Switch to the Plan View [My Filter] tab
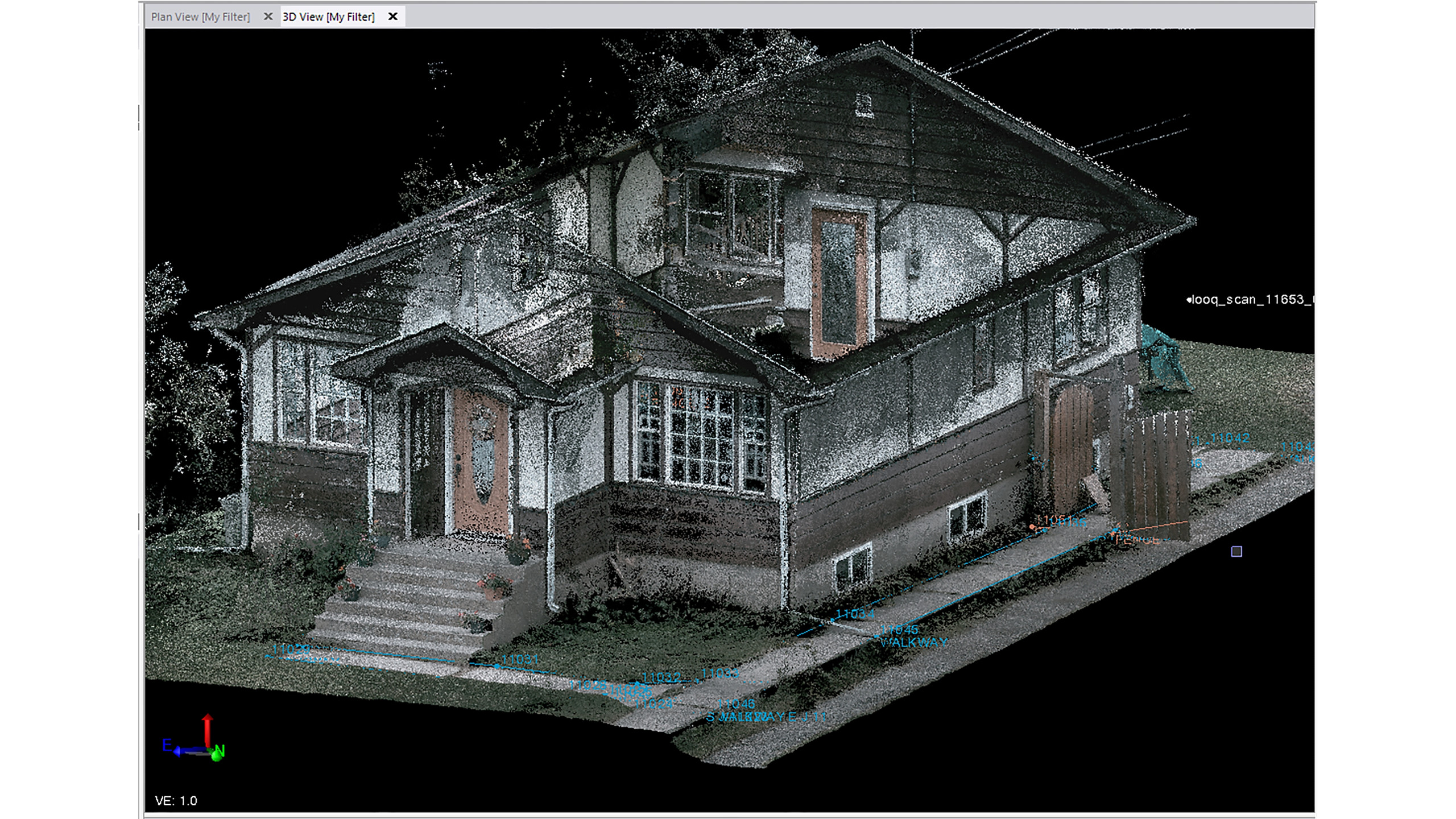The image size is (1456, 819). tap(202, 16)
